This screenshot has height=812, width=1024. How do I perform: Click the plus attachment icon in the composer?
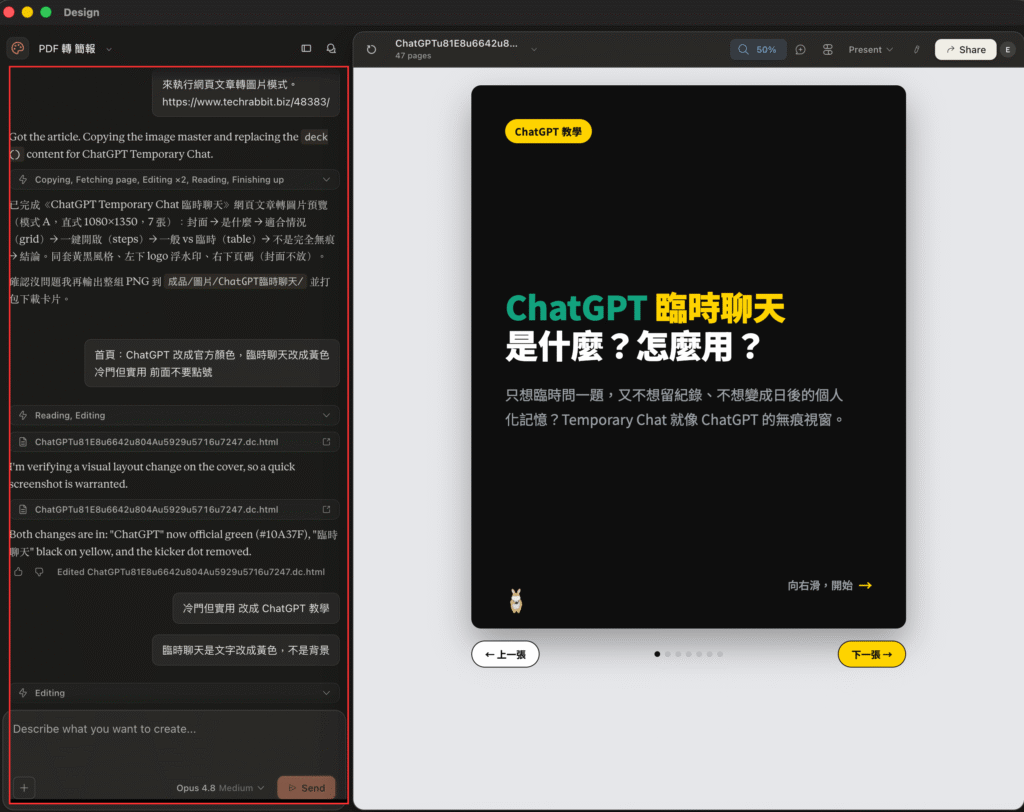point(24,788)
